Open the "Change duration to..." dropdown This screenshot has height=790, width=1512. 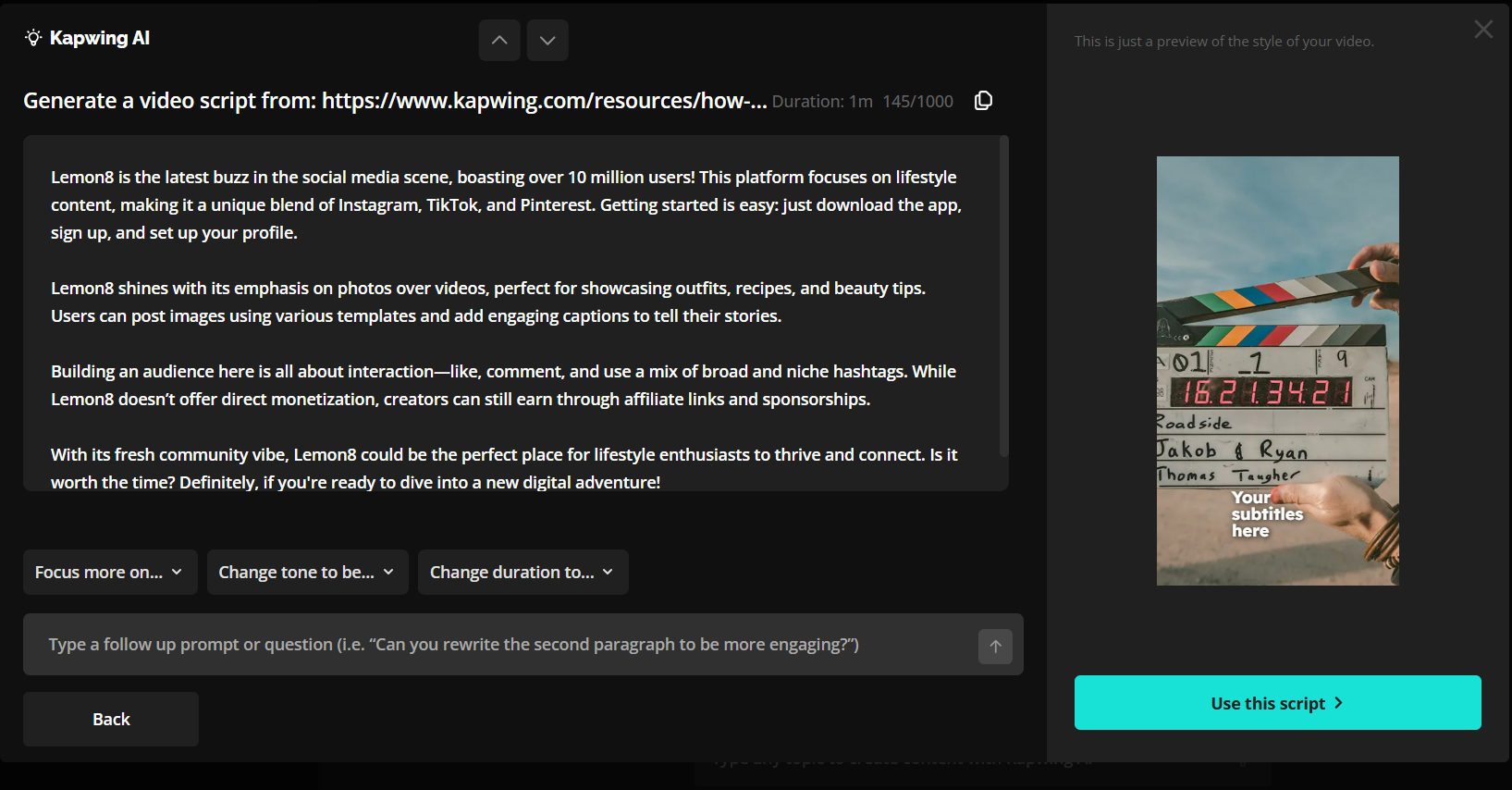[522, 573]
